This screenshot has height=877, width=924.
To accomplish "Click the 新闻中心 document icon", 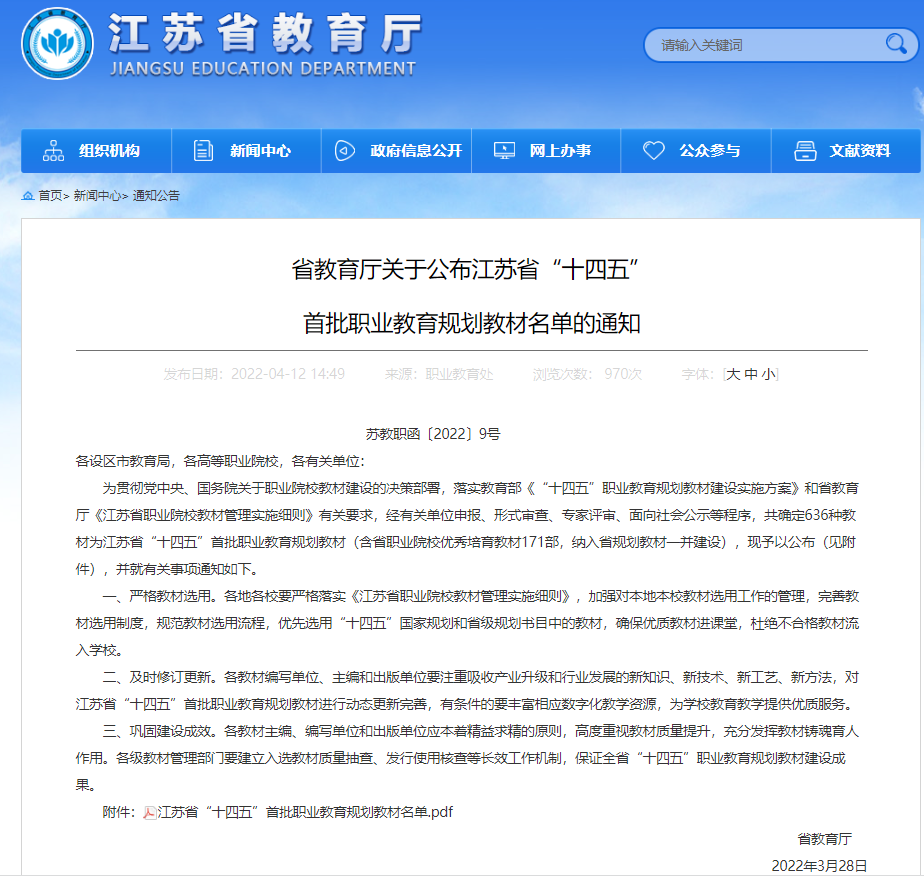I will click(x=204, y=151).
